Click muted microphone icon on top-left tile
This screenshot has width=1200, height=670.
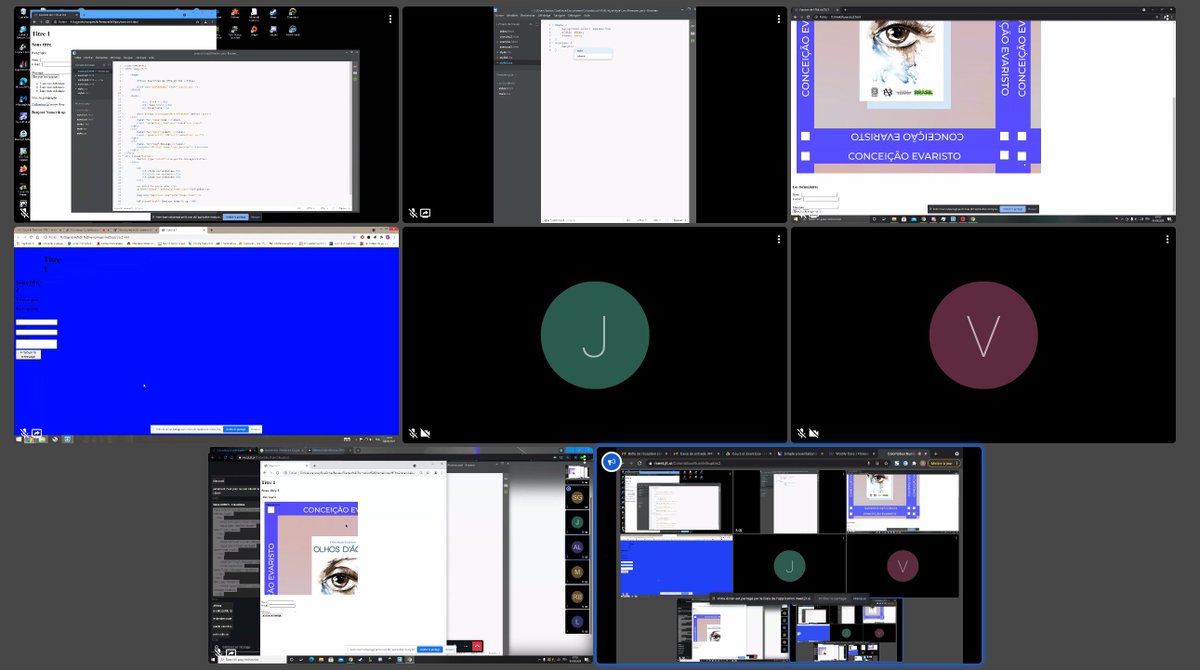click(25, 213)
